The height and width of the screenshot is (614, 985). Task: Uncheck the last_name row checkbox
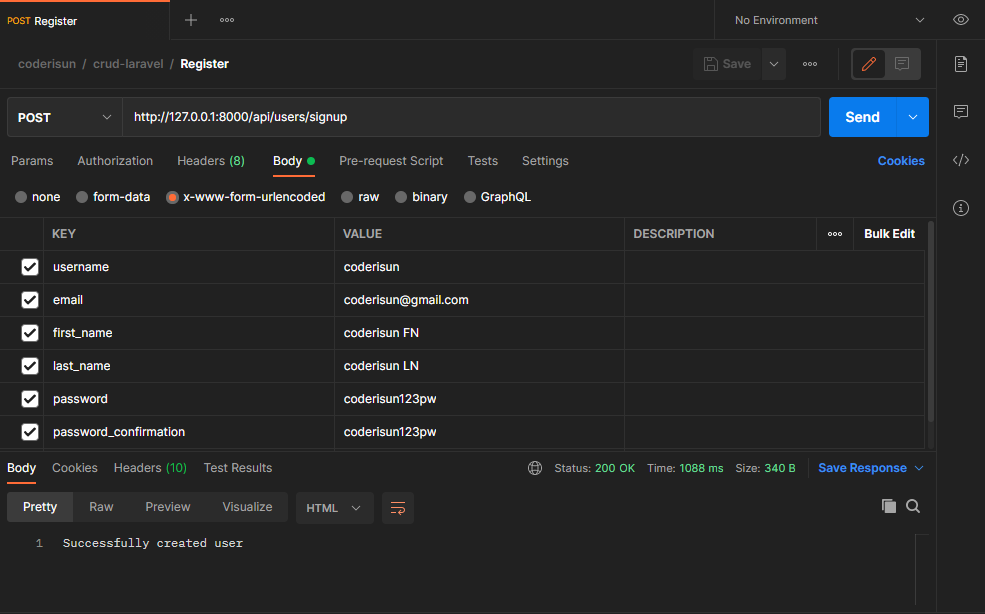coord(30,366)
